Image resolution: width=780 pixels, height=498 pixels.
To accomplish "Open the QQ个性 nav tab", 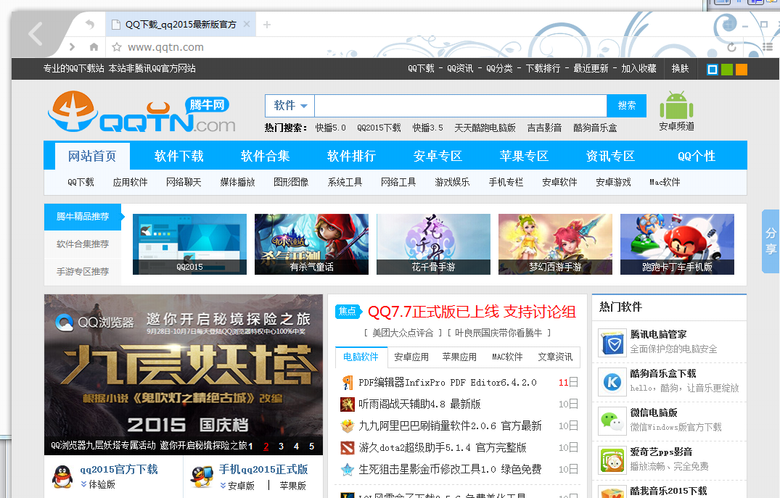I will click(x=696, y=156).
